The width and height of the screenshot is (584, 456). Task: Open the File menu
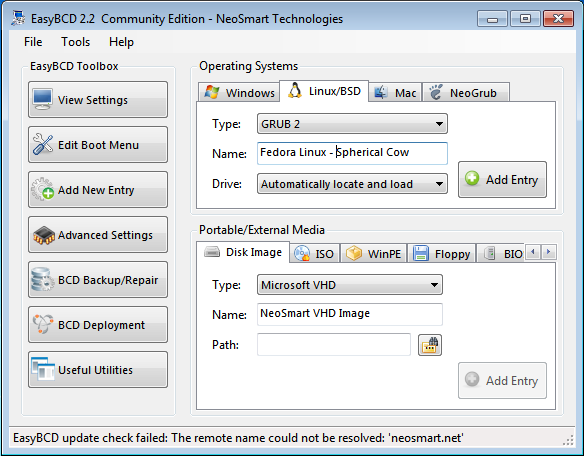coord(33,42)
